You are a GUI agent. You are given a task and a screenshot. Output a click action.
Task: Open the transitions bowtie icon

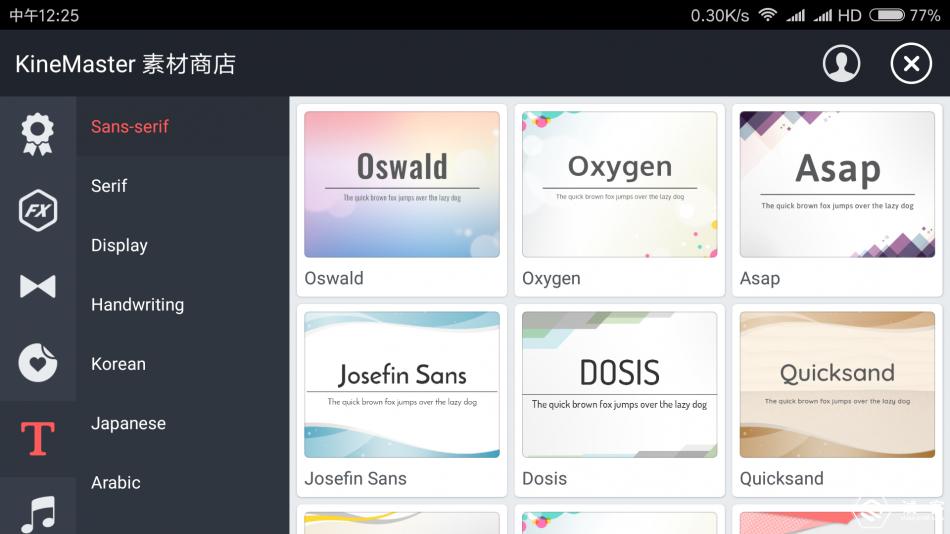[38, 286]
